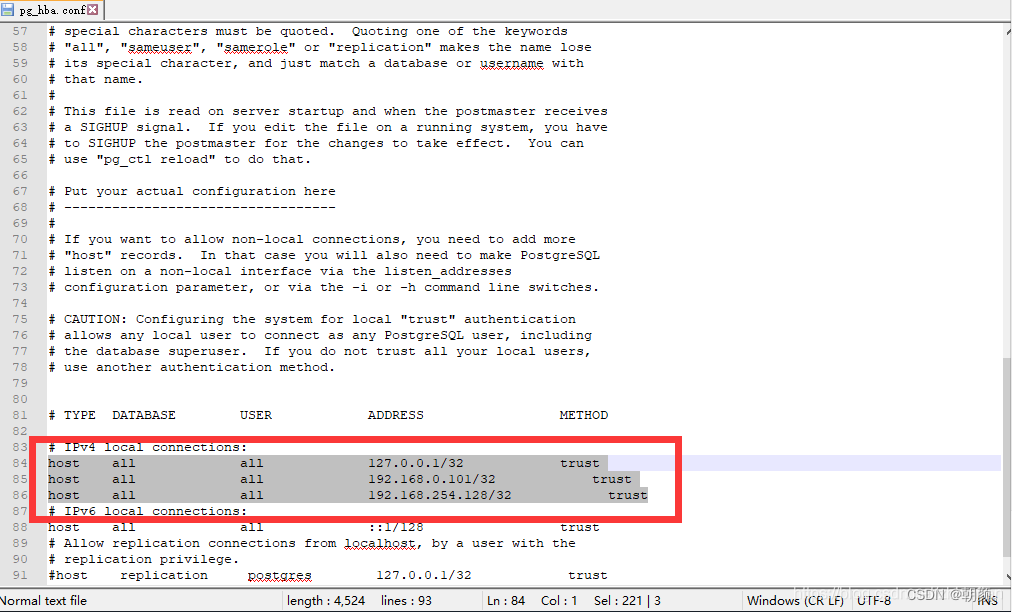Click line number 57 in the margin
Viewport: 1012px width, 612px height.
click(20, 31)
